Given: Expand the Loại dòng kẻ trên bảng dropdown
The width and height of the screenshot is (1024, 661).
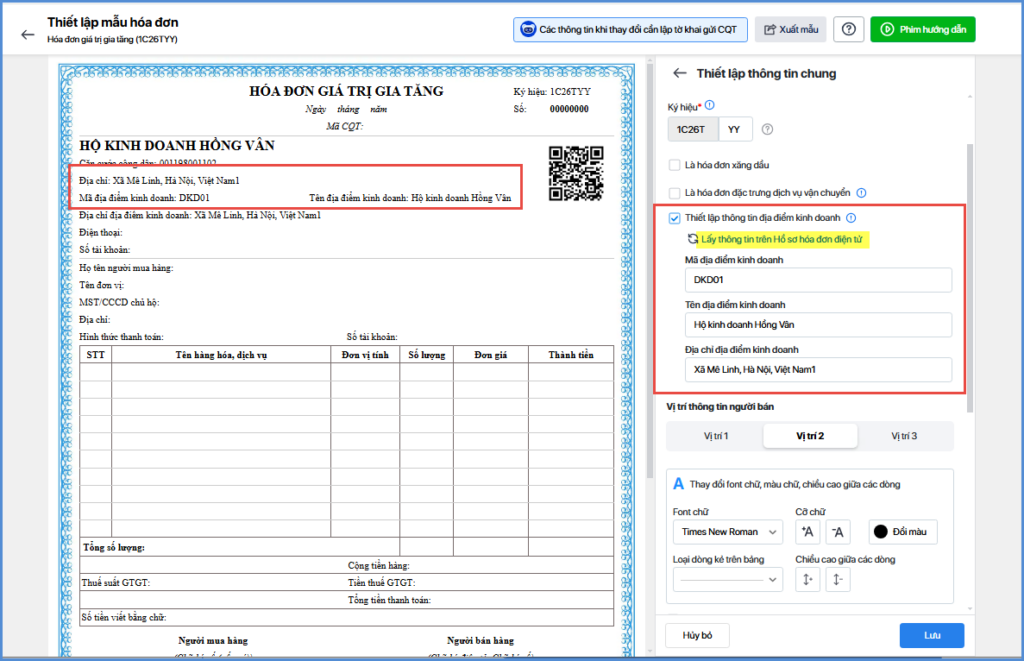Looking at the screenshot, I should pos(728,579).
